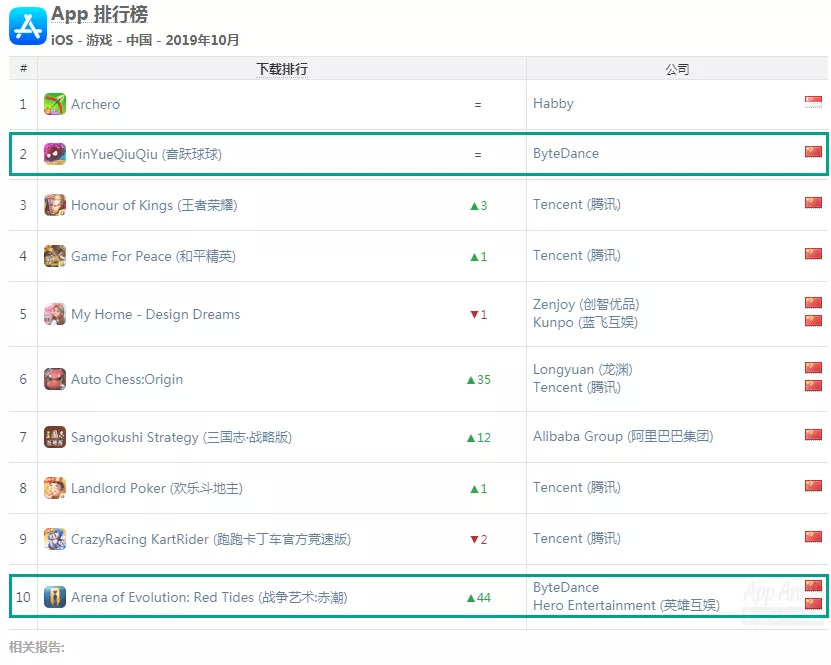831x665 pixels.
Task: Click the Archero game icon
Action: coord(55,104)
